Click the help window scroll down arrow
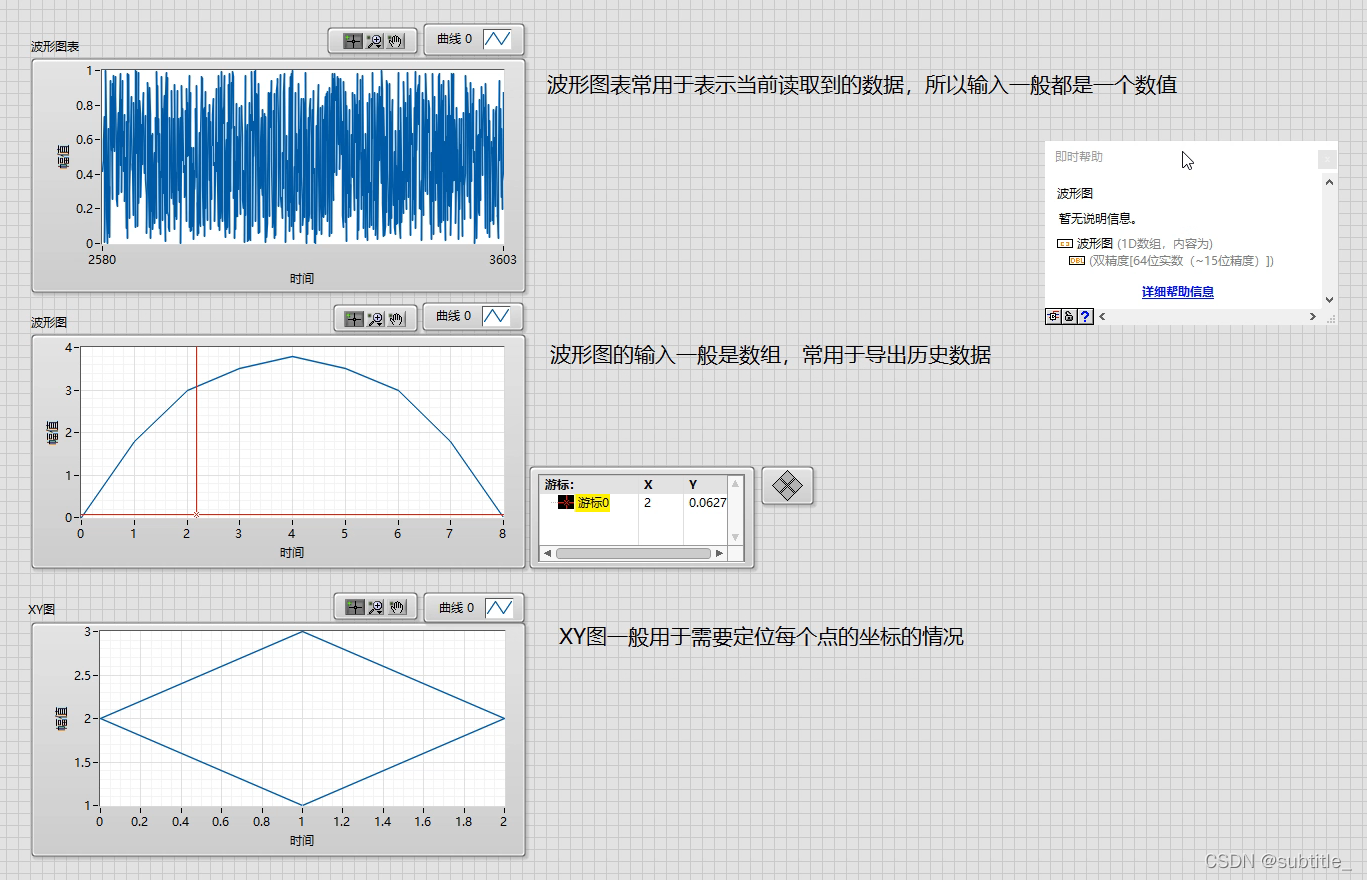The height and width of the screenshot is (880, 1367). coord(1329,299)
